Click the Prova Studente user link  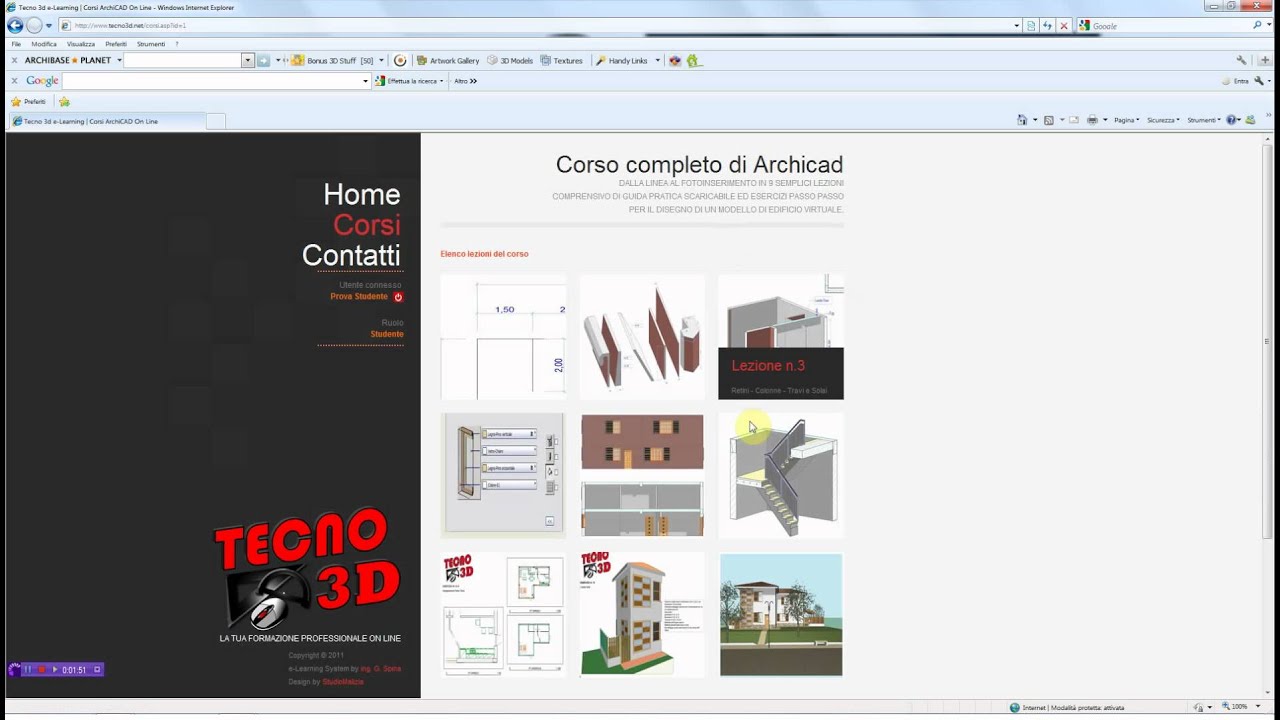pyautogui.click(x=359, y=297)
